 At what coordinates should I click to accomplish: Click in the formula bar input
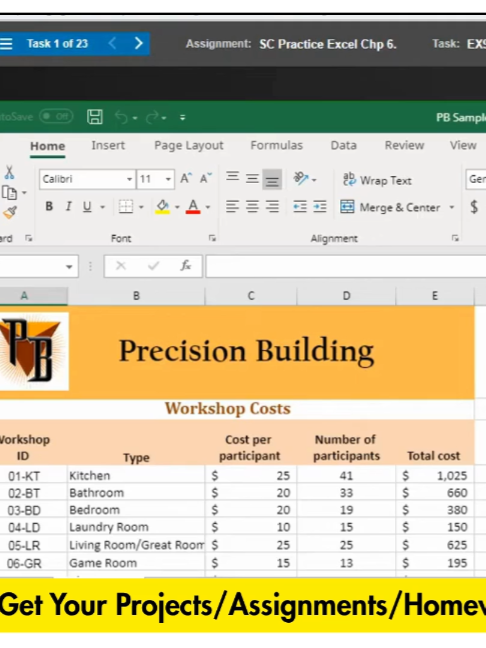pyautogui.click(x=345, y=266)
